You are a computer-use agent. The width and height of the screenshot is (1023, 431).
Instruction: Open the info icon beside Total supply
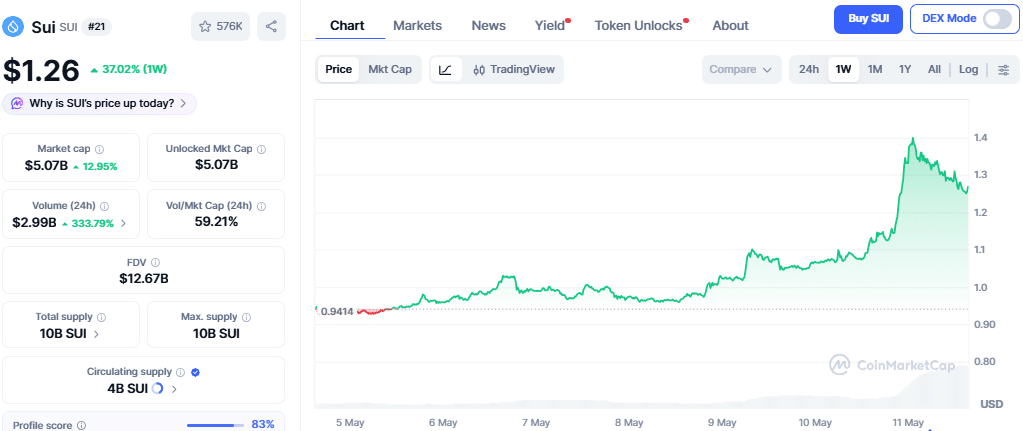[x=101, y=317]
